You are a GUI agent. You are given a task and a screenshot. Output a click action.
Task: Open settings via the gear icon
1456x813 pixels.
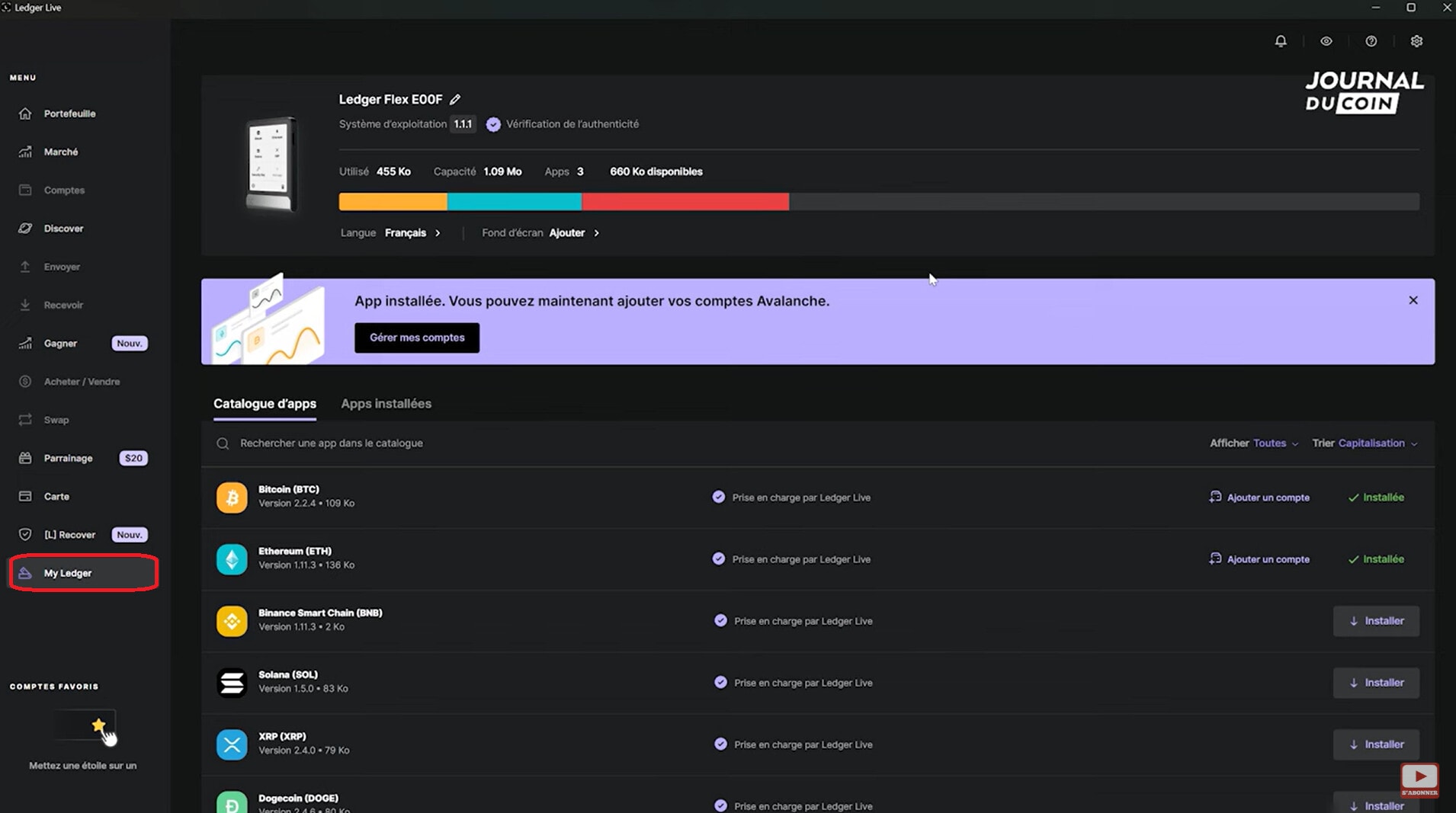1416,41
